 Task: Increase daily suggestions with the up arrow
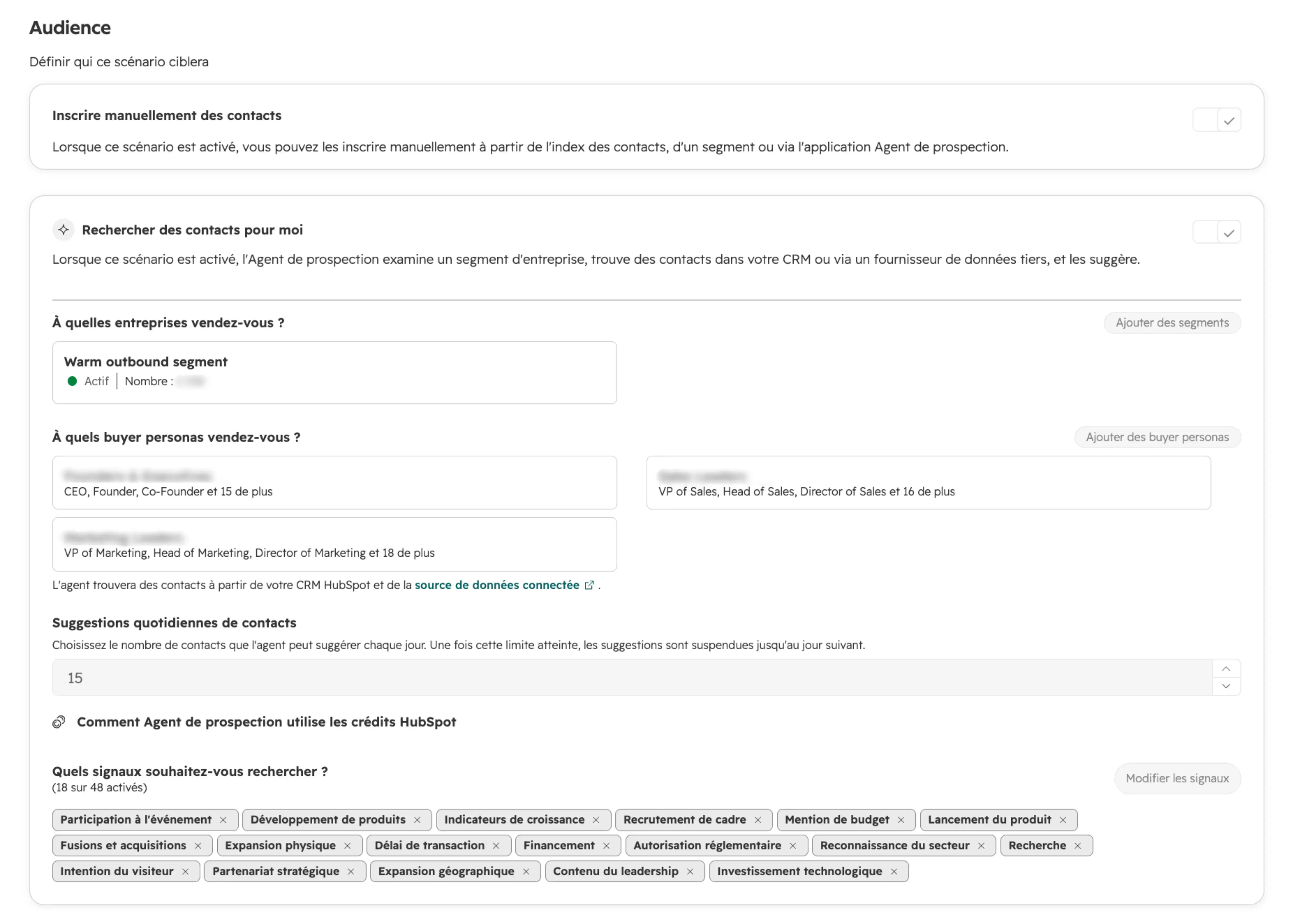(1226, 669)
